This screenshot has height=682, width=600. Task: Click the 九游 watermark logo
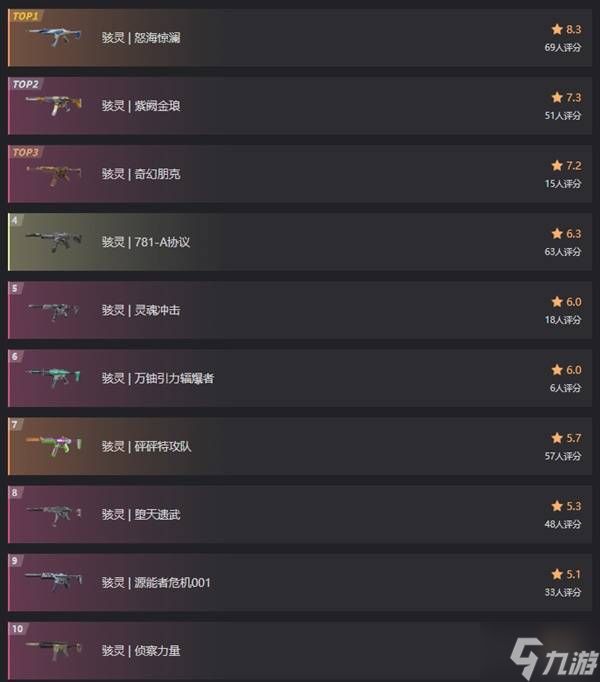click(553, 658)
